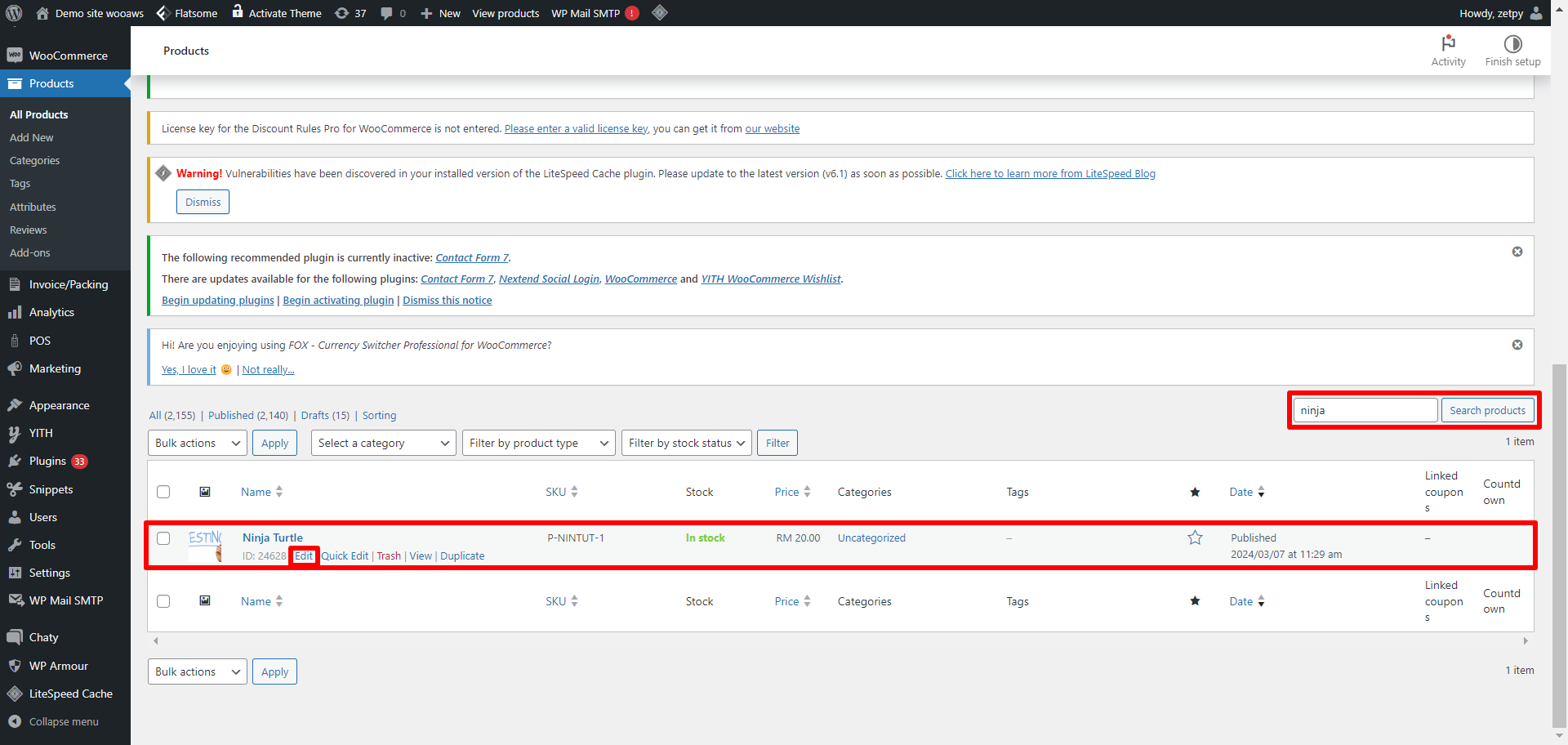Open the Select a category dropdown
Screen dimensions: 1568x745
(x=384, y=443)
